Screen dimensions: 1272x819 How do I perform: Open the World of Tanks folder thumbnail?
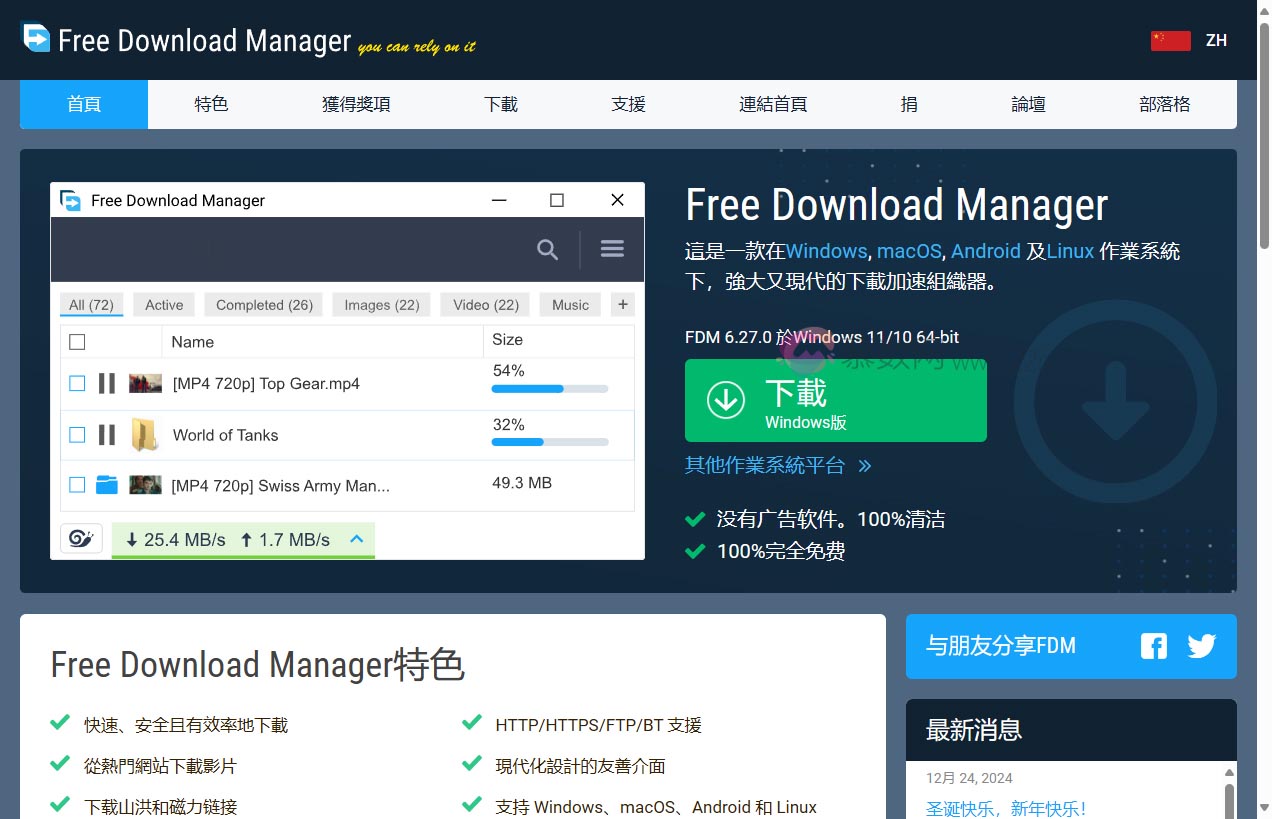(x=145, y=435)
